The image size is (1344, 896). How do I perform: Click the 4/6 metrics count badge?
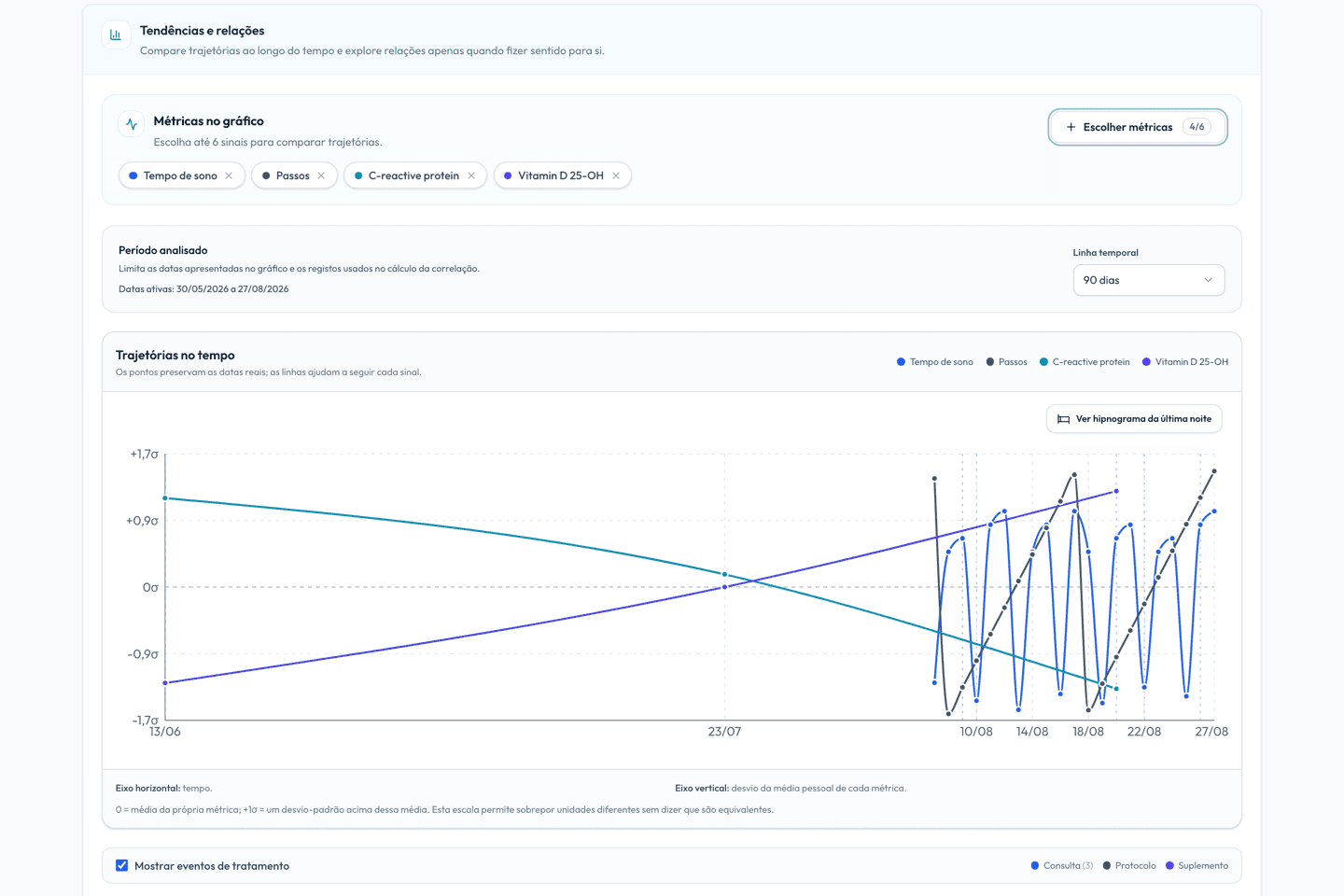tap(1197, 127)
